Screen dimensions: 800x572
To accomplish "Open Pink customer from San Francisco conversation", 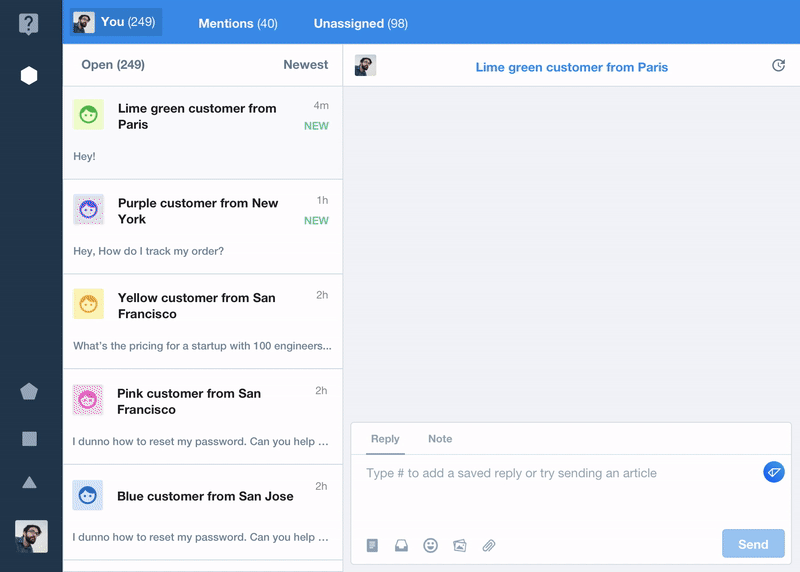I will [203, 417].
